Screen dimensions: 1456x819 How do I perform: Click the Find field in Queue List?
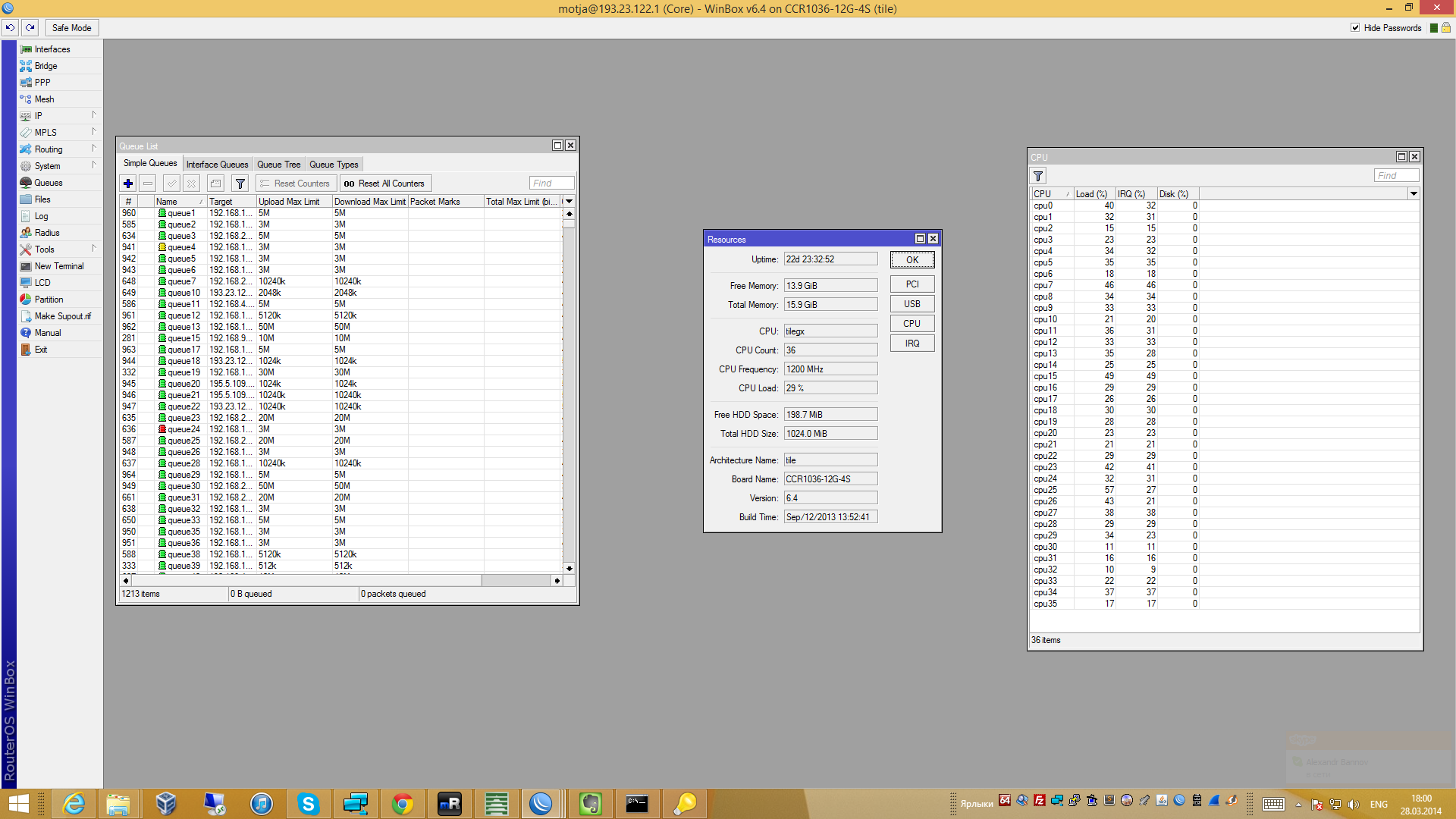click(x=551, y=184)
